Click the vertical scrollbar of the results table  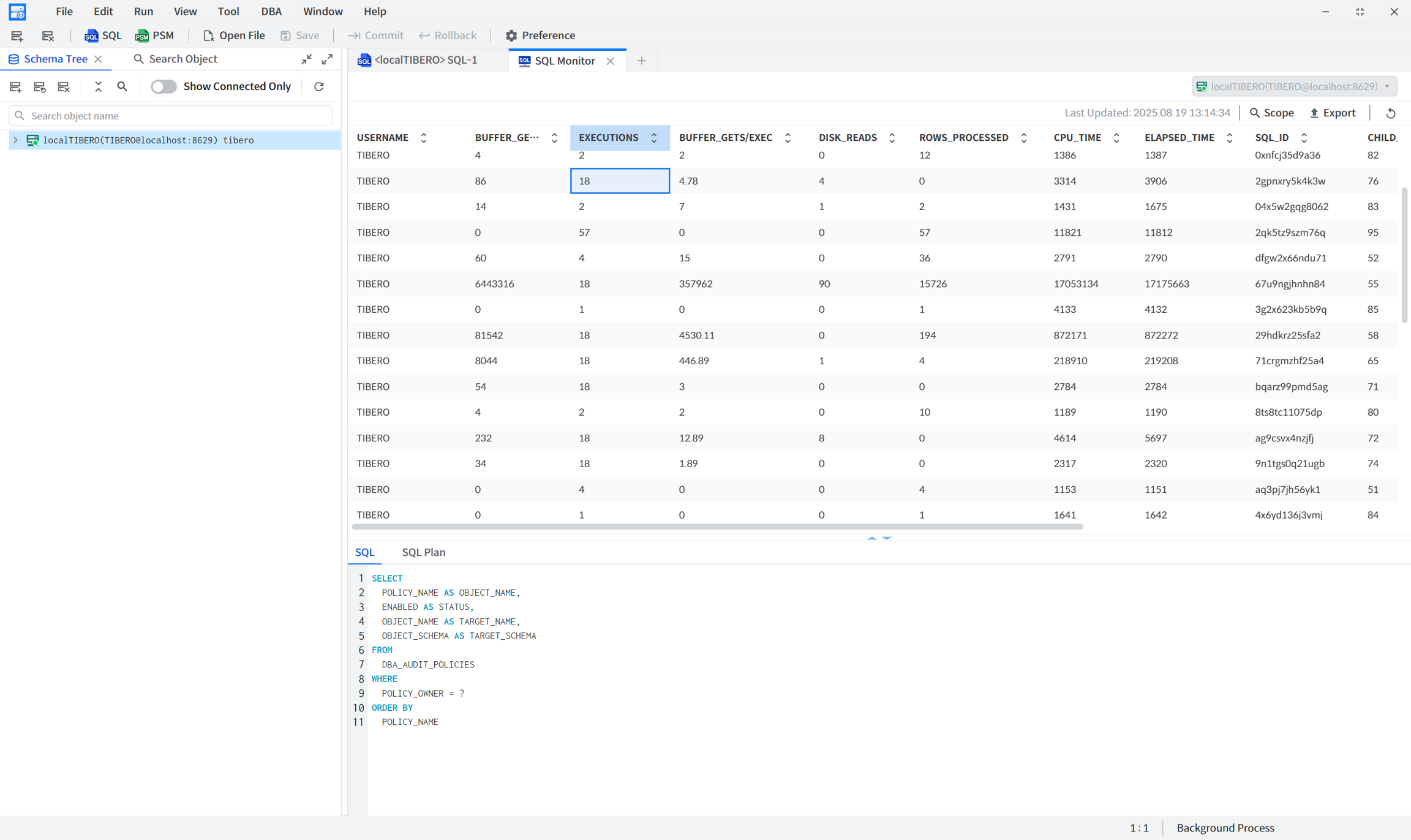[x=1404, y=255]
